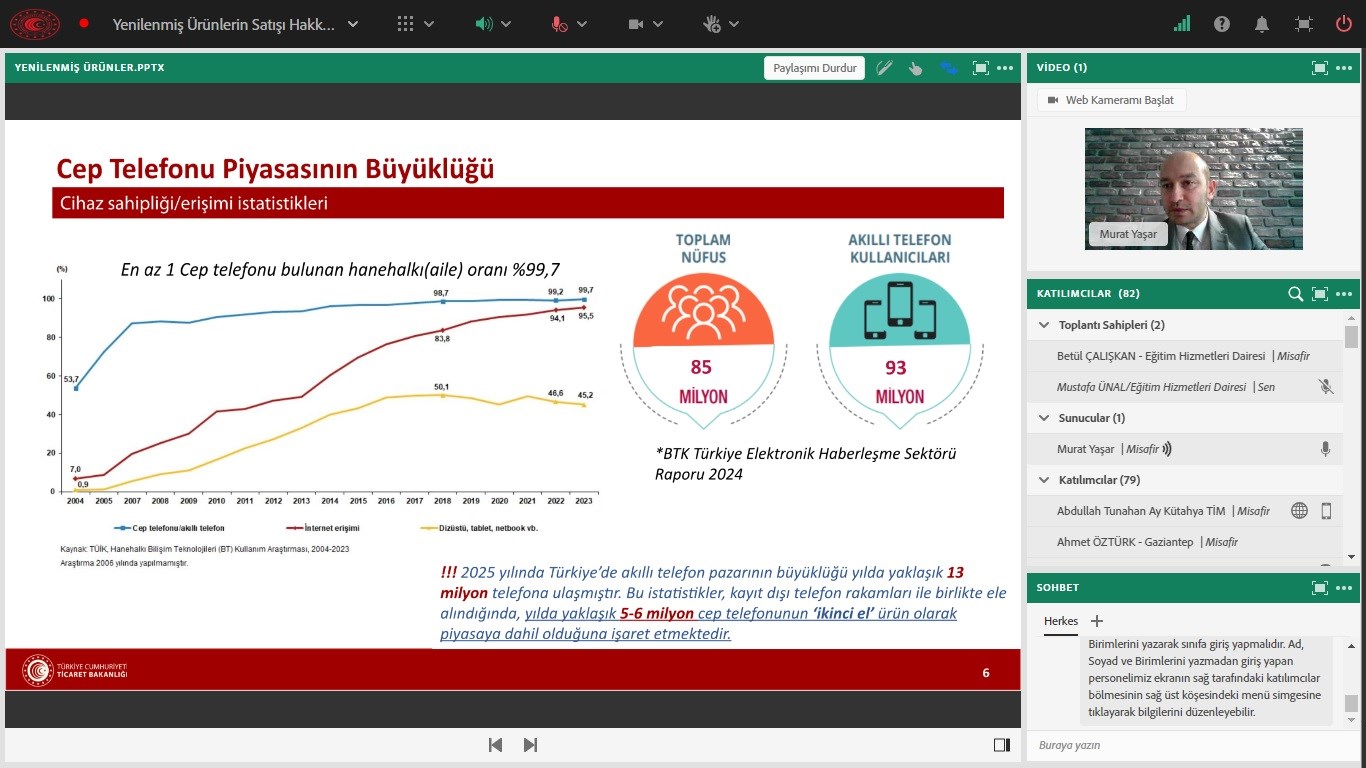Click the connection status signal bars
Viewport: 1366px width, 768px height.
point(1182,24)
